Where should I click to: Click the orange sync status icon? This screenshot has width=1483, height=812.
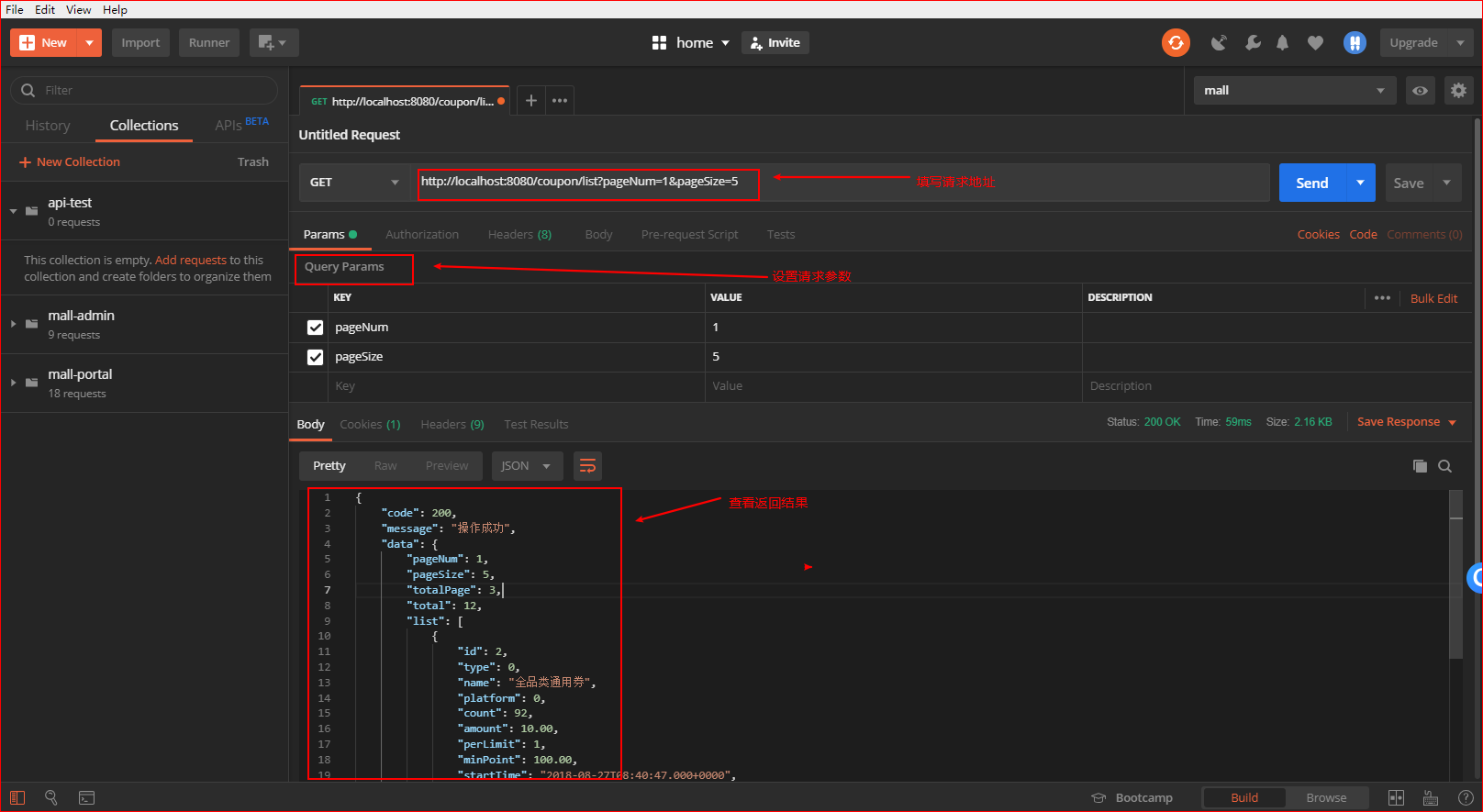pyautogui.click(x=1176, y=42)
